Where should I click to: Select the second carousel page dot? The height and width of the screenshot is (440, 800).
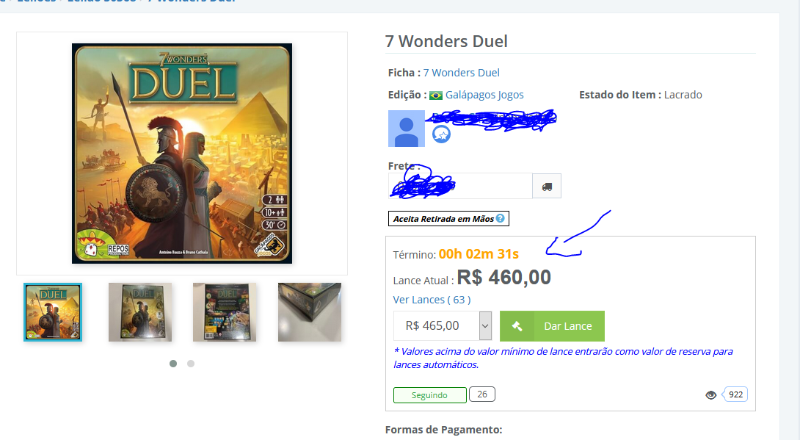coord(191,363)
